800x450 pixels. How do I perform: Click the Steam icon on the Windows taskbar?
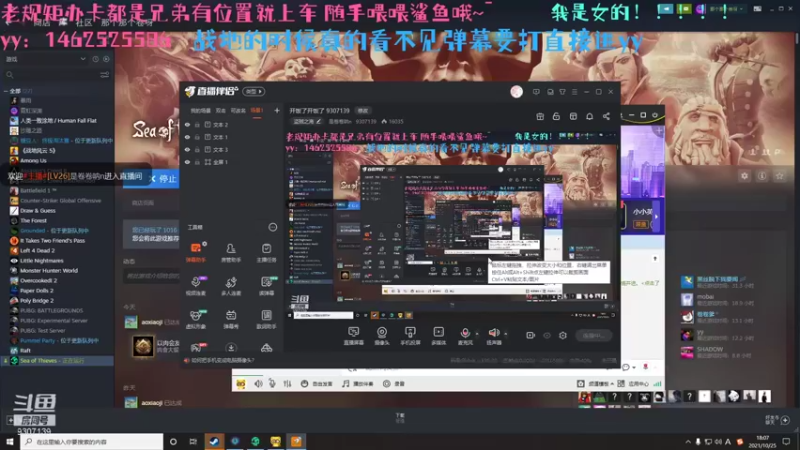[214, 441]
